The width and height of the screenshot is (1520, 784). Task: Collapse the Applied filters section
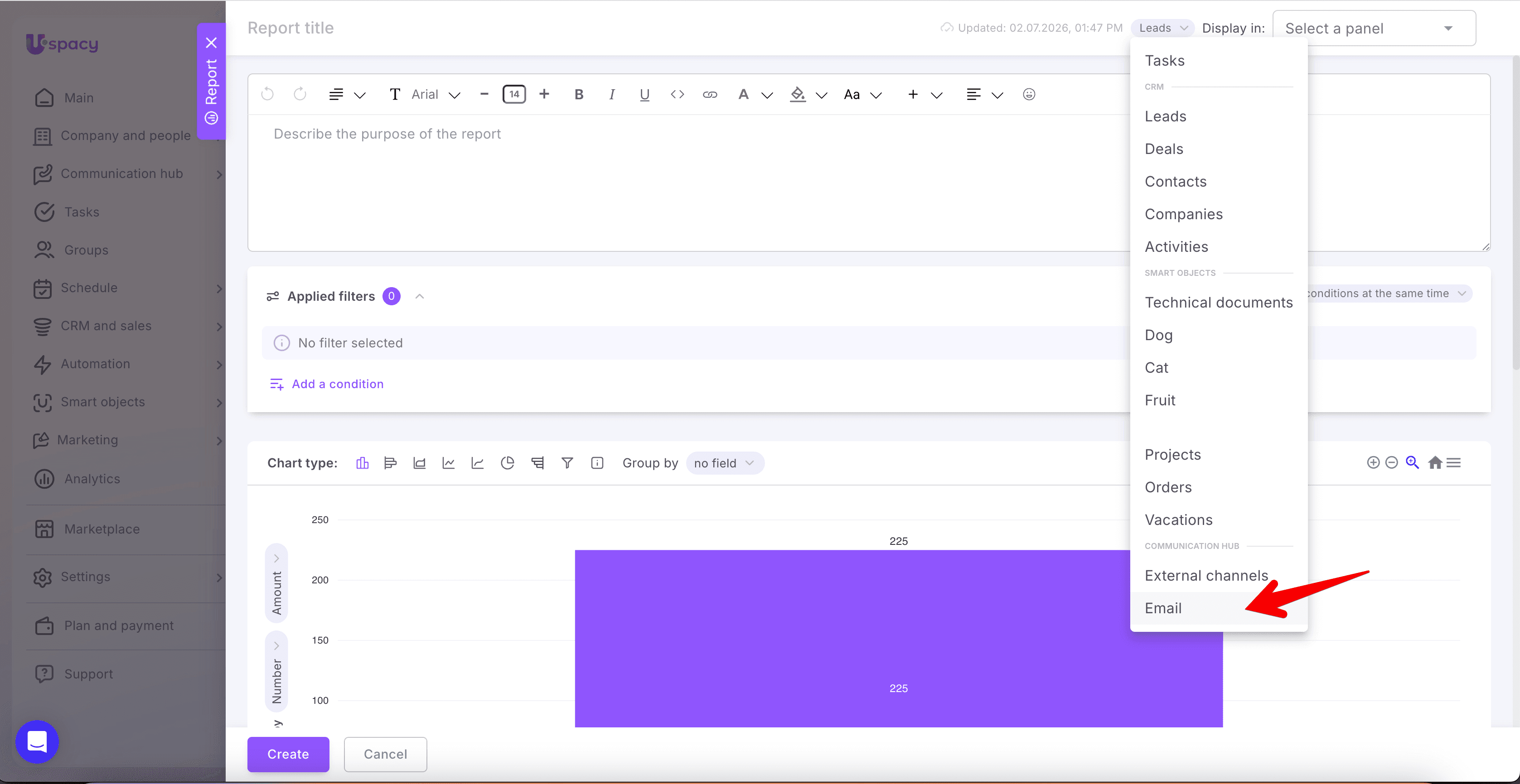(420, 296)
